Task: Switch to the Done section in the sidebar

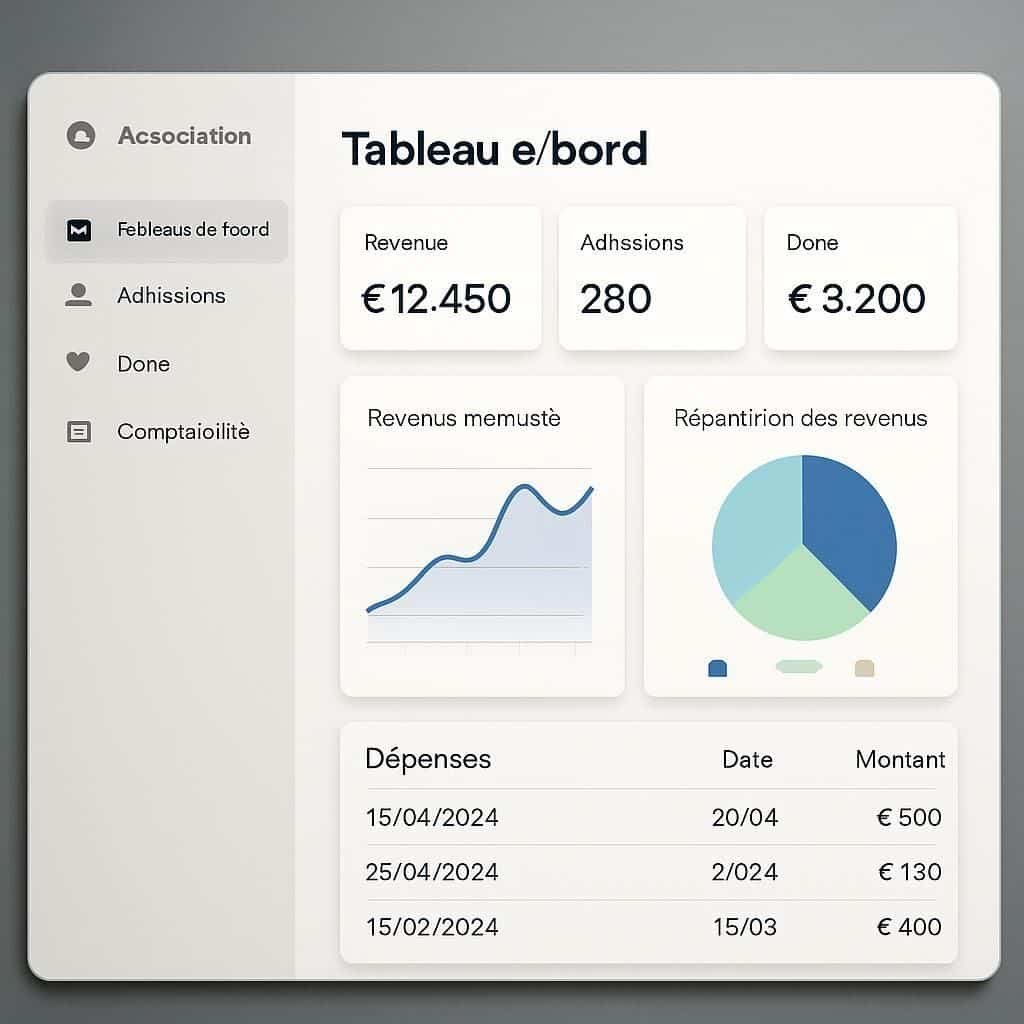Action: pos(143,363)
